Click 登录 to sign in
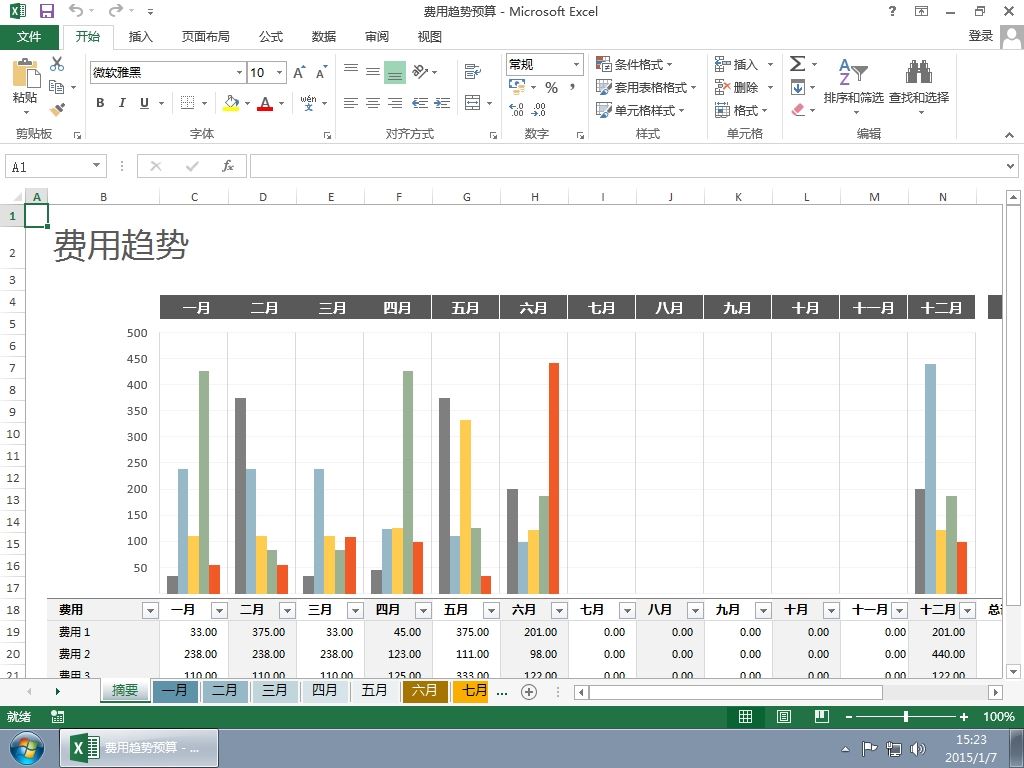Screen dimensions: 1024x768 [980, 36]
